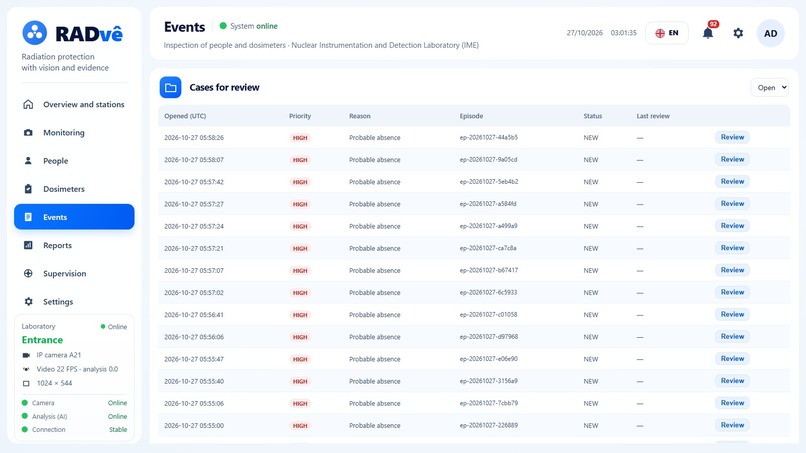Click the Settings gear icon in sidebar
Viewport: 806px width, 453px height.
28,302
